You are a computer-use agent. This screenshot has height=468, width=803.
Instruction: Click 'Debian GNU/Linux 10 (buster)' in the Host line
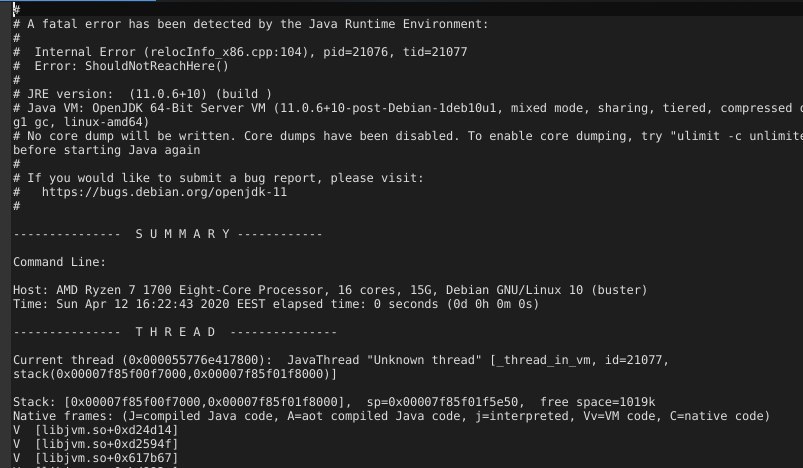click(x=546, y=290)
